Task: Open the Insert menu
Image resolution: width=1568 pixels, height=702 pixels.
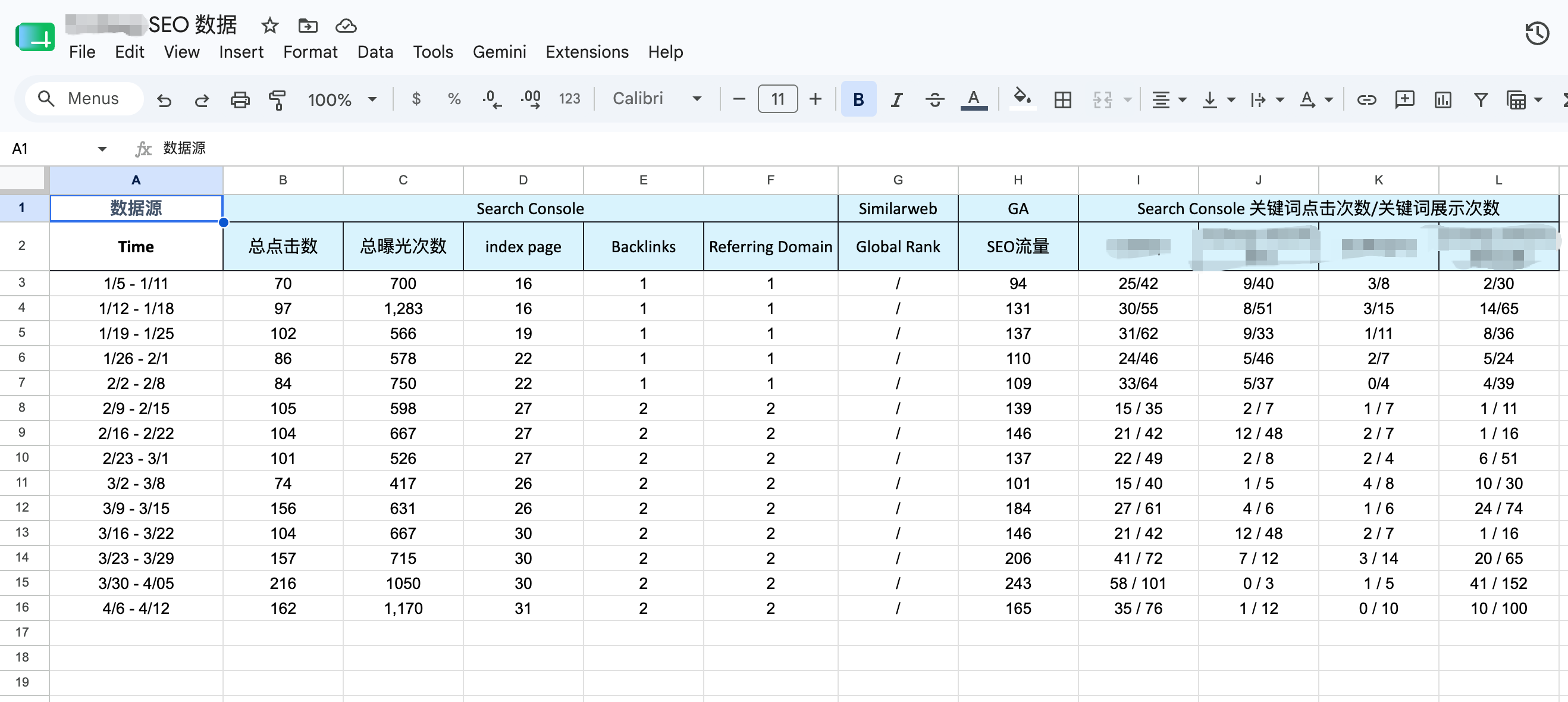Action: 241,52
